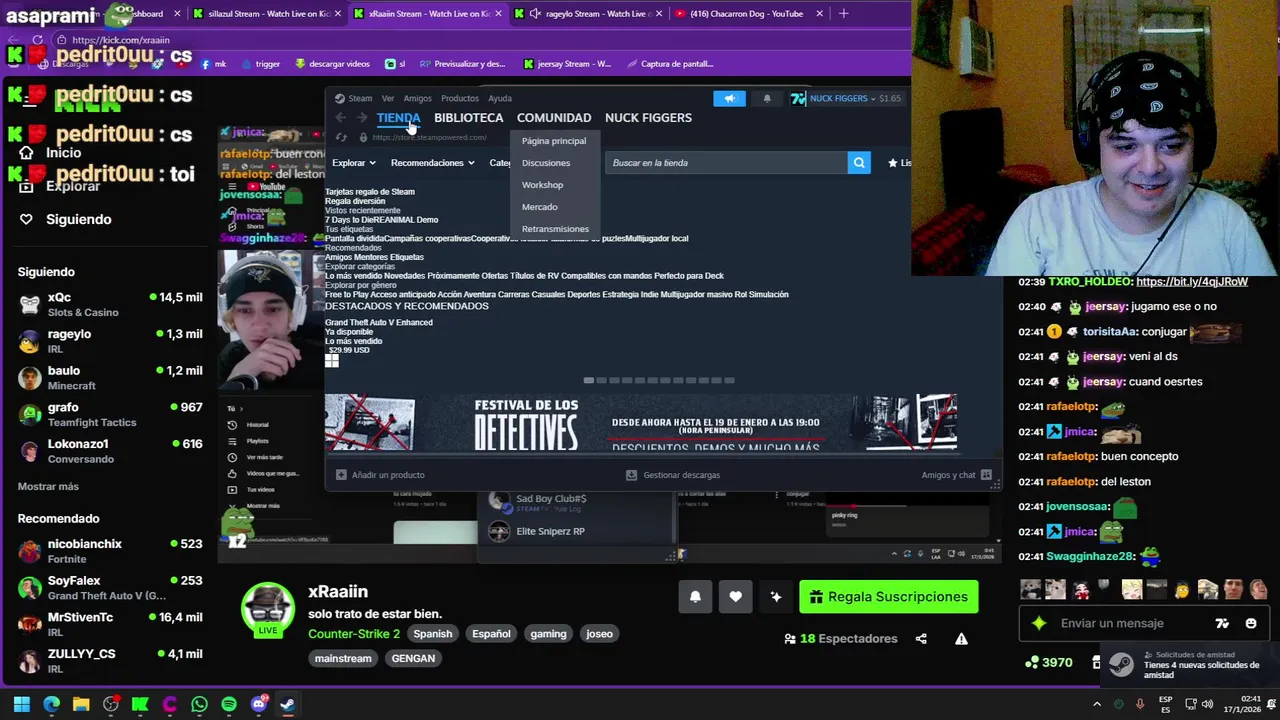The image size is (1280, 720).
Task: Open Steam announcements megaphone icon
Action: [729, 98]
